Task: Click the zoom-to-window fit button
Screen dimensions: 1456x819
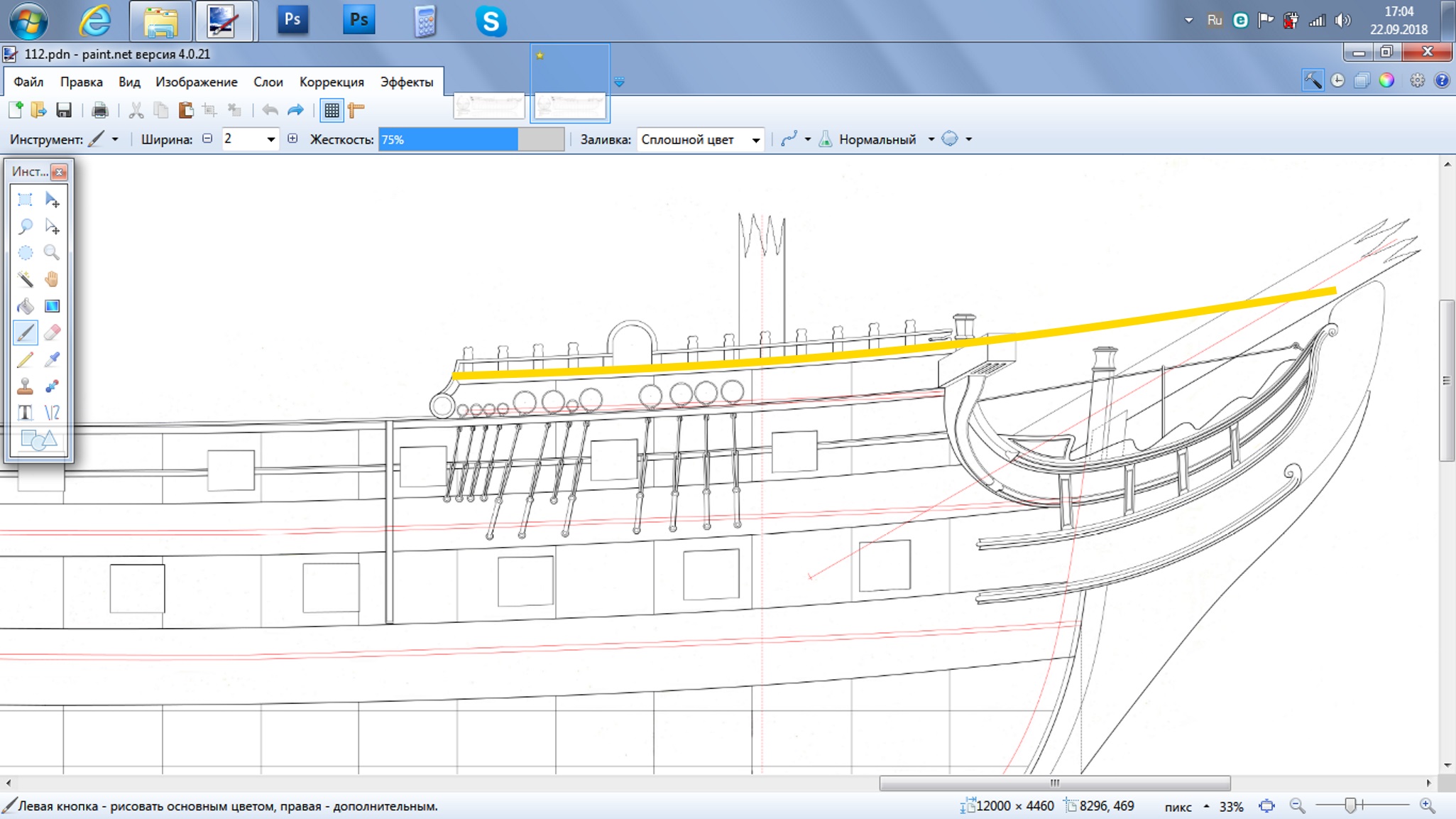Action: point(1266,806)
